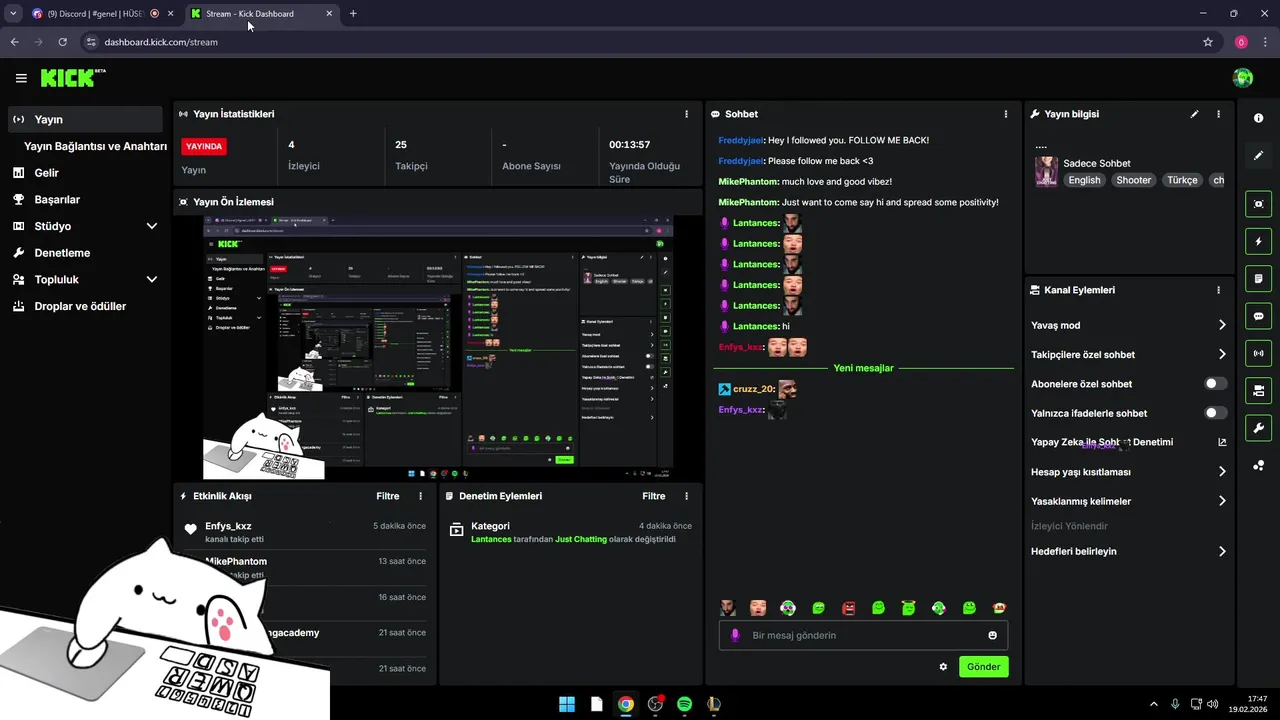1280x720 pixels.
Task: Click the info icon in the right rail
Action: (1258, 118)
